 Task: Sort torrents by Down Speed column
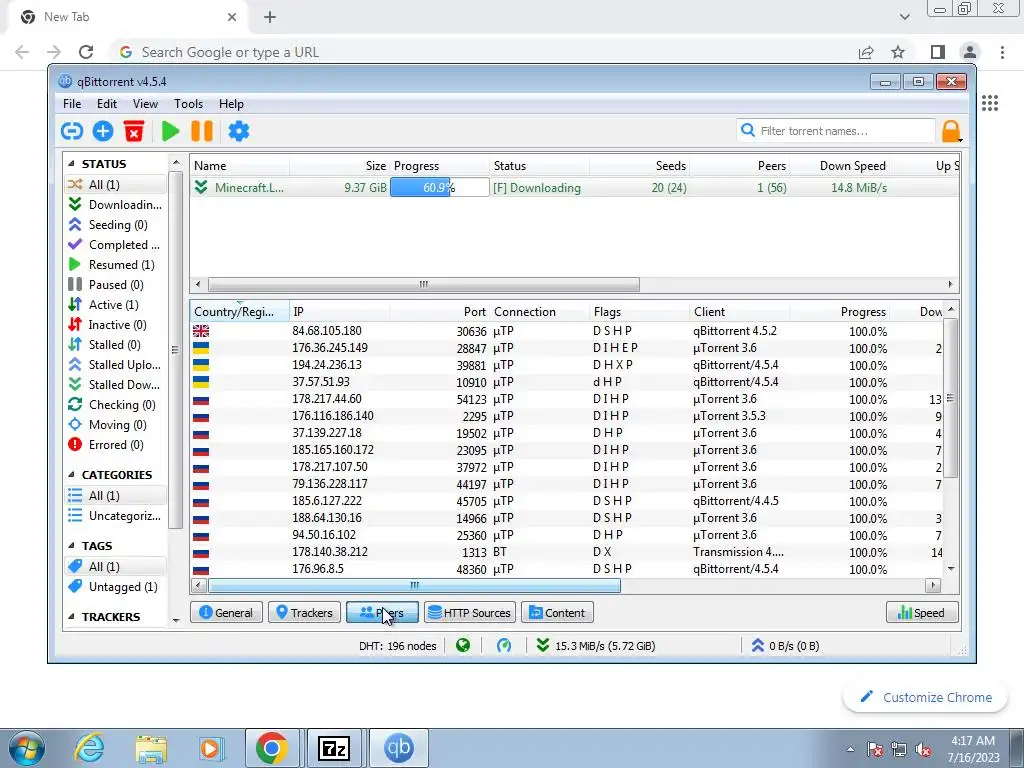pyautogui.click(x=840, y=166)
